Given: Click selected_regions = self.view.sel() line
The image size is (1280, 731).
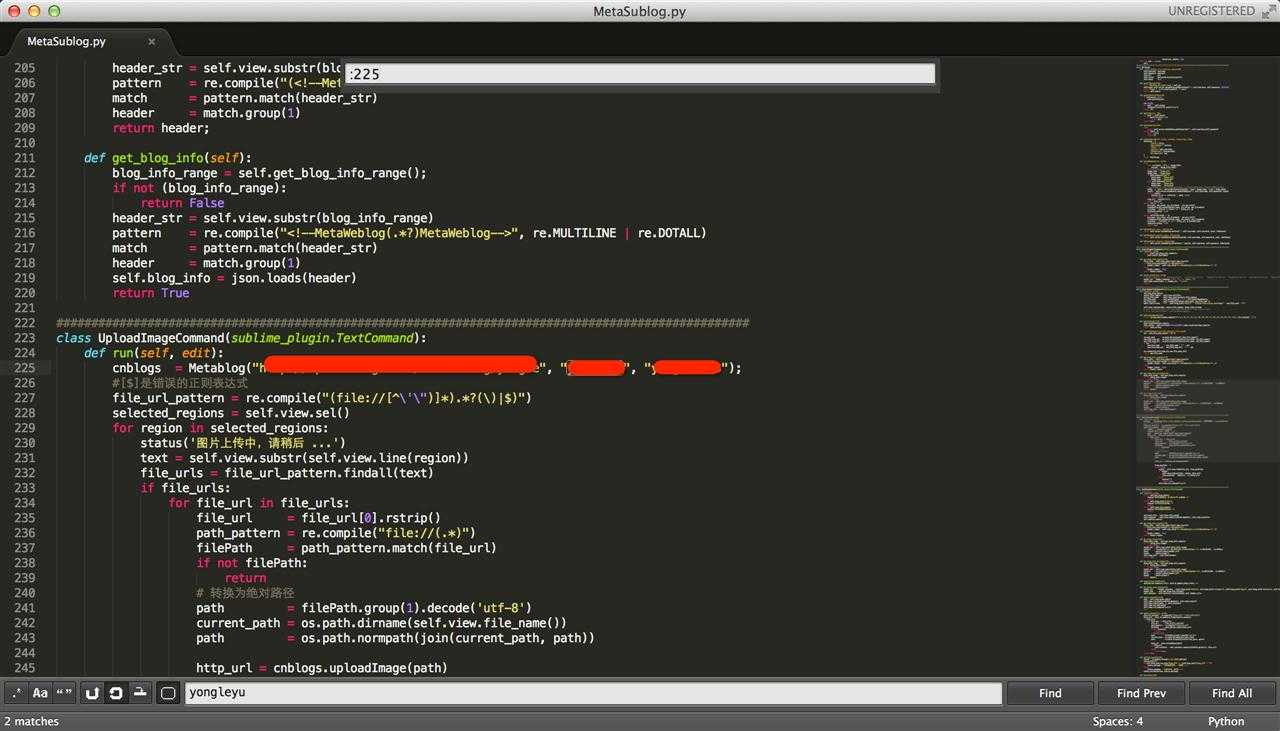Looking at the screenshot, I should (x=231, y=413).
